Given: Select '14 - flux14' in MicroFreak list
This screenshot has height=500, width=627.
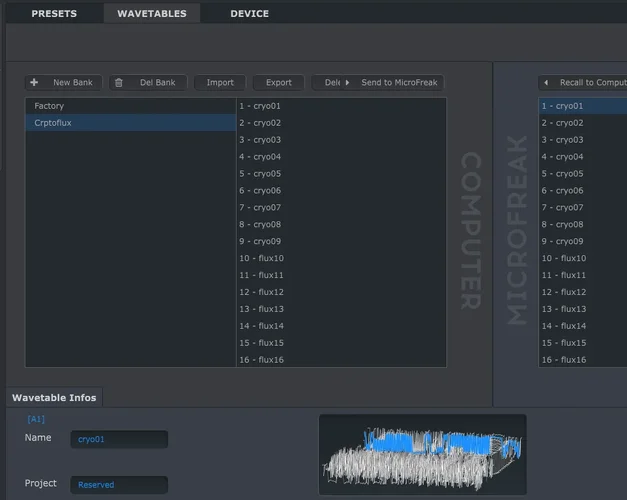Looking at the screenshot, I should coord(583,326).
